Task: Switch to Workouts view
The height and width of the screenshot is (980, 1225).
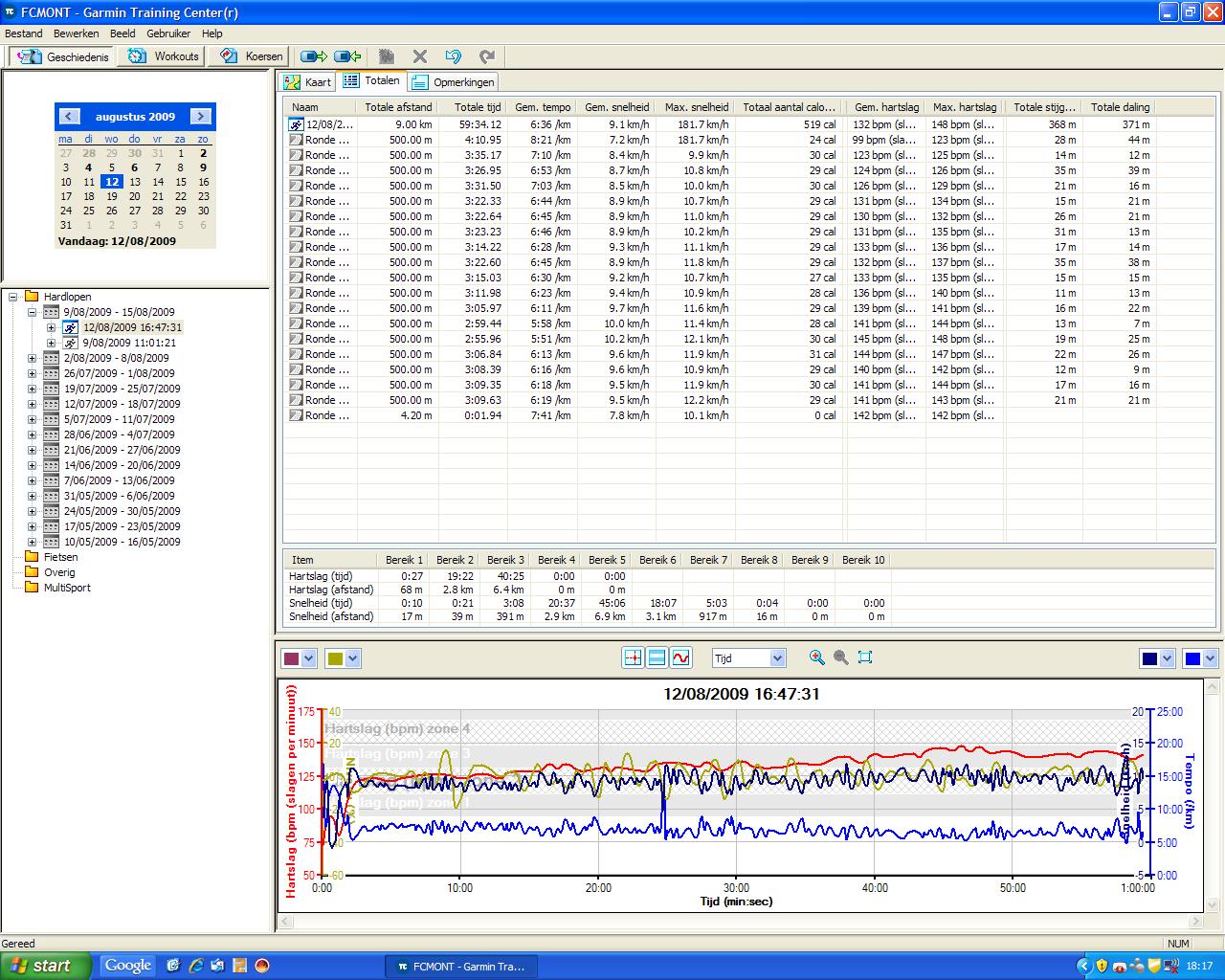Action: click(164, 56)
